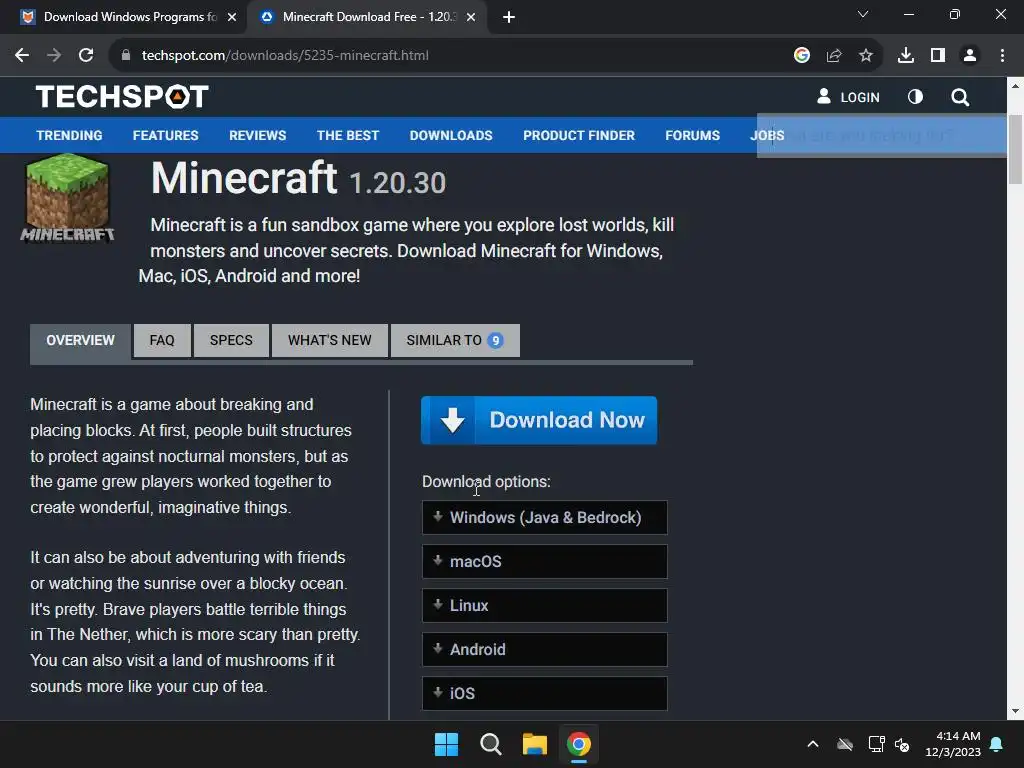Switch to the WHAT'S NEW tab
The width and height of the screenshot is (1024, 768).
pos(330,341)
